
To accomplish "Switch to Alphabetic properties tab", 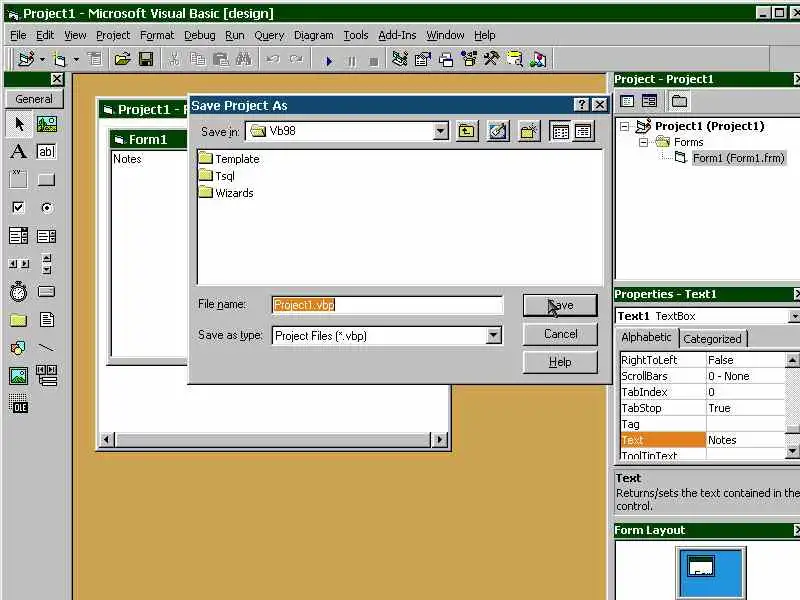I will pos(646,337).
